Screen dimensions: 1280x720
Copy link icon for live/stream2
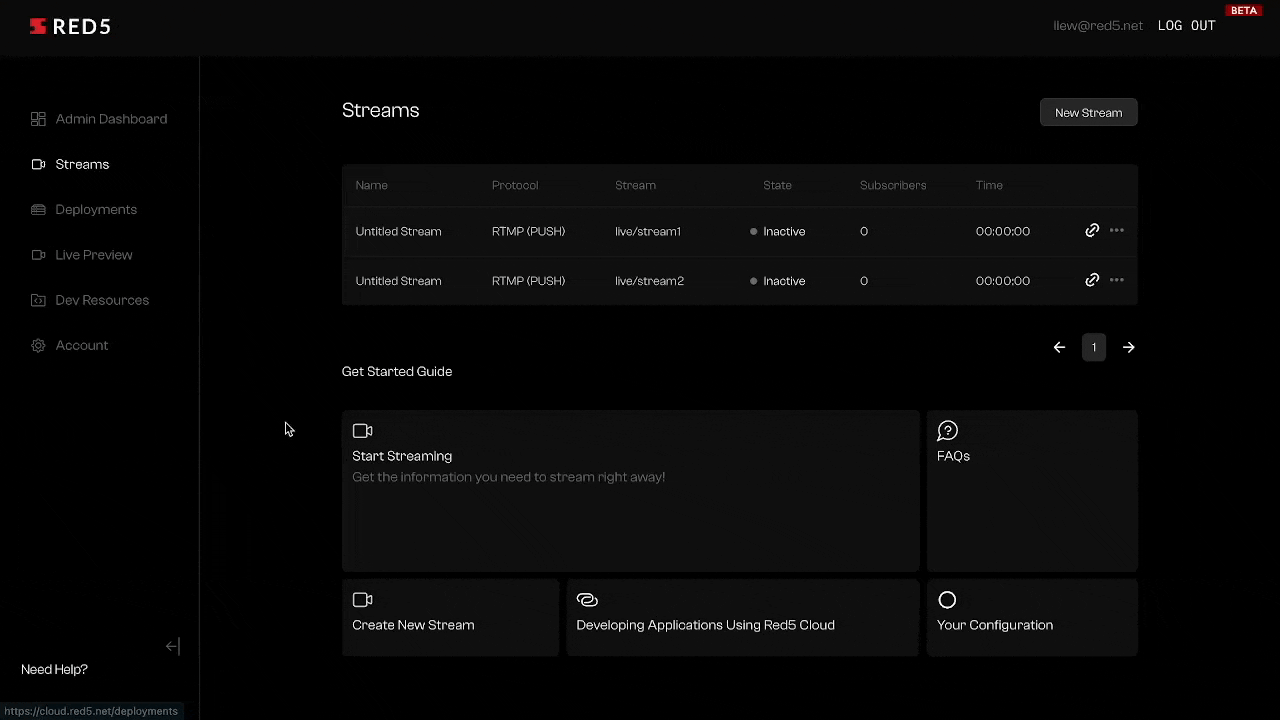(1092, 280)
